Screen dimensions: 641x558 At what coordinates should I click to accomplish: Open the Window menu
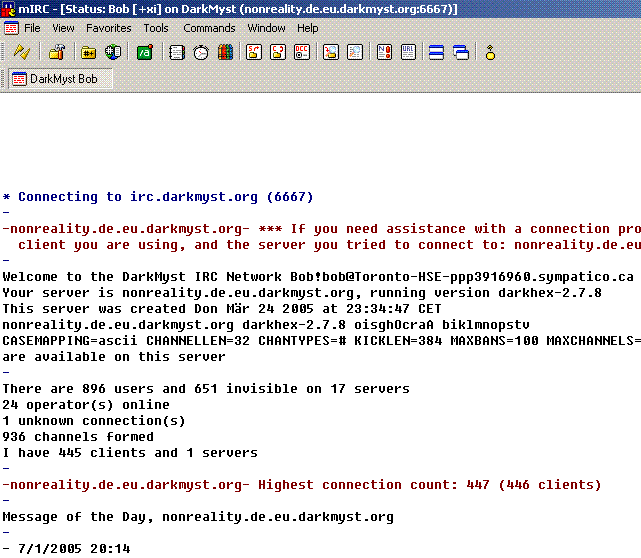266,28
